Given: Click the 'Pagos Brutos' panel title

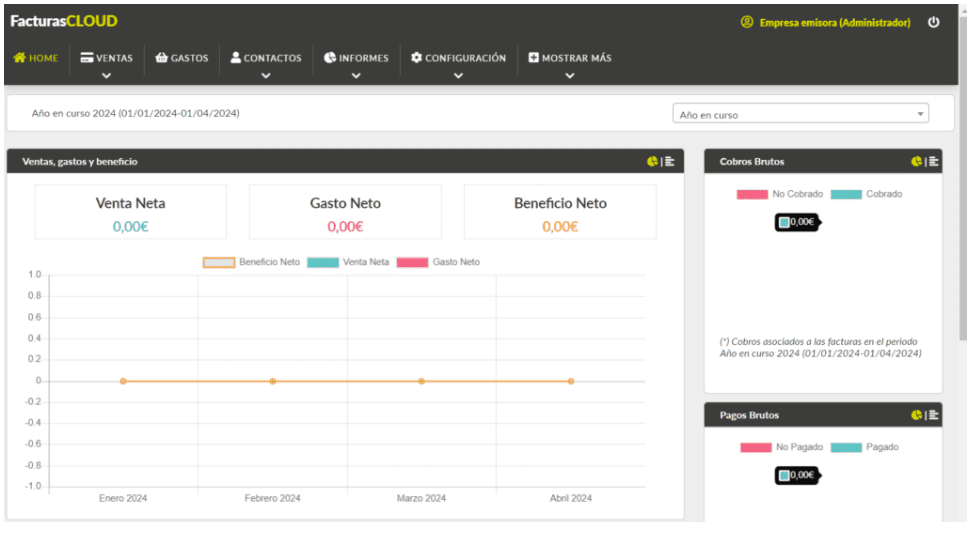Looking at the screenshot, I should coord(749,415).
